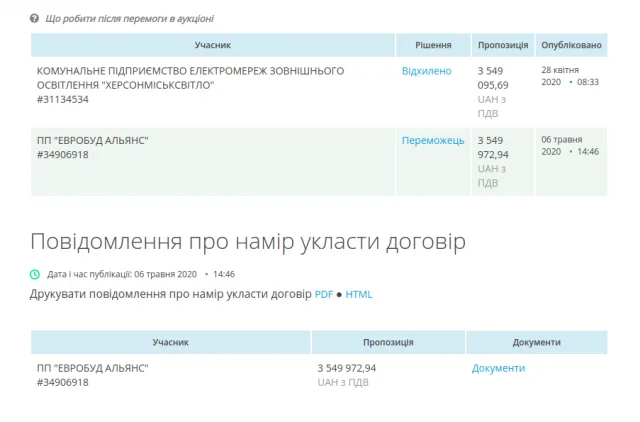Select the Повідомлення про намір укласти договір heading
640x422 pixels.
coord(248,242)
